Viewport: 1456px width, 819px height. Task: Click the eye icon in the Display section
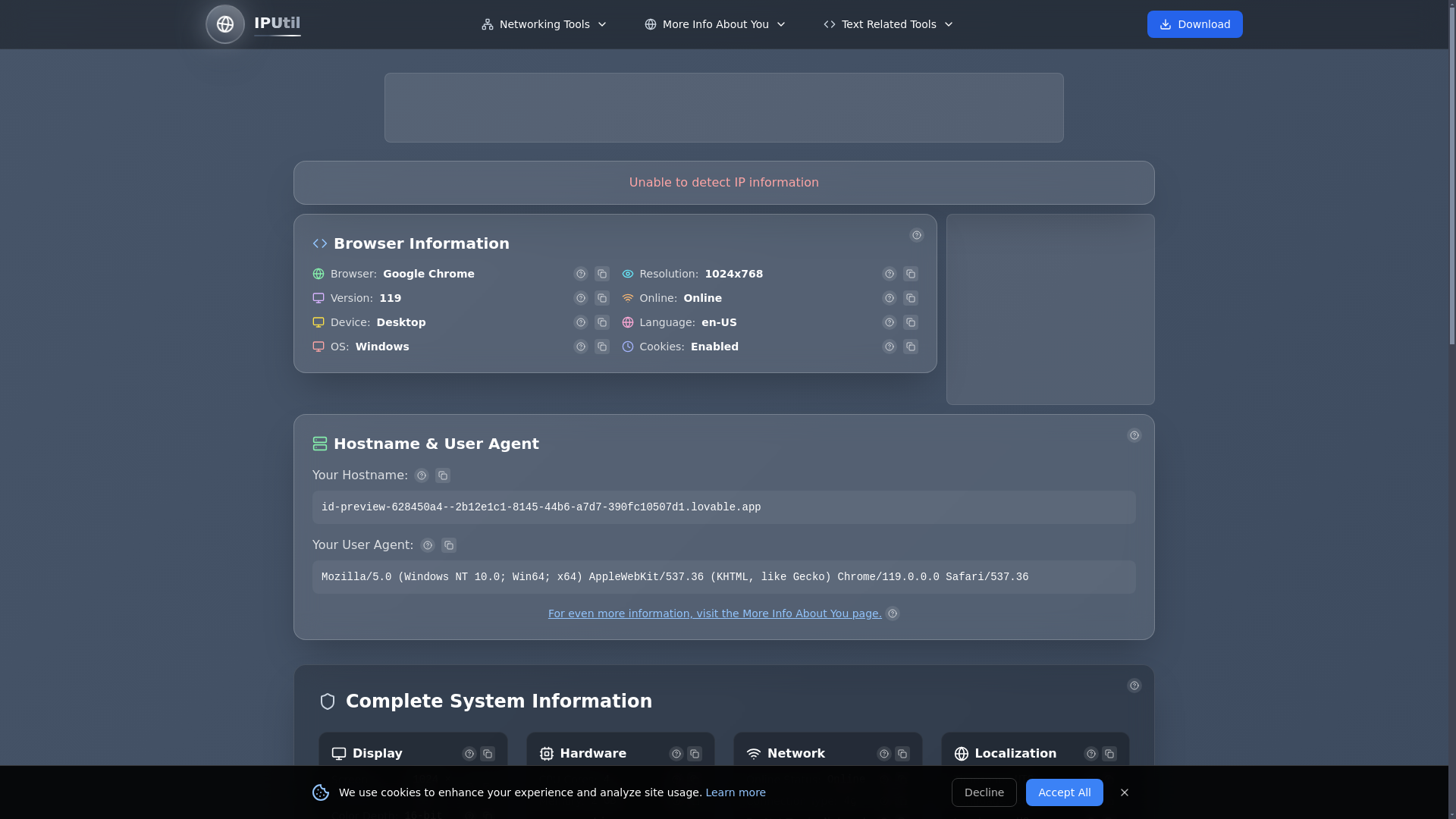click(469, 754)
